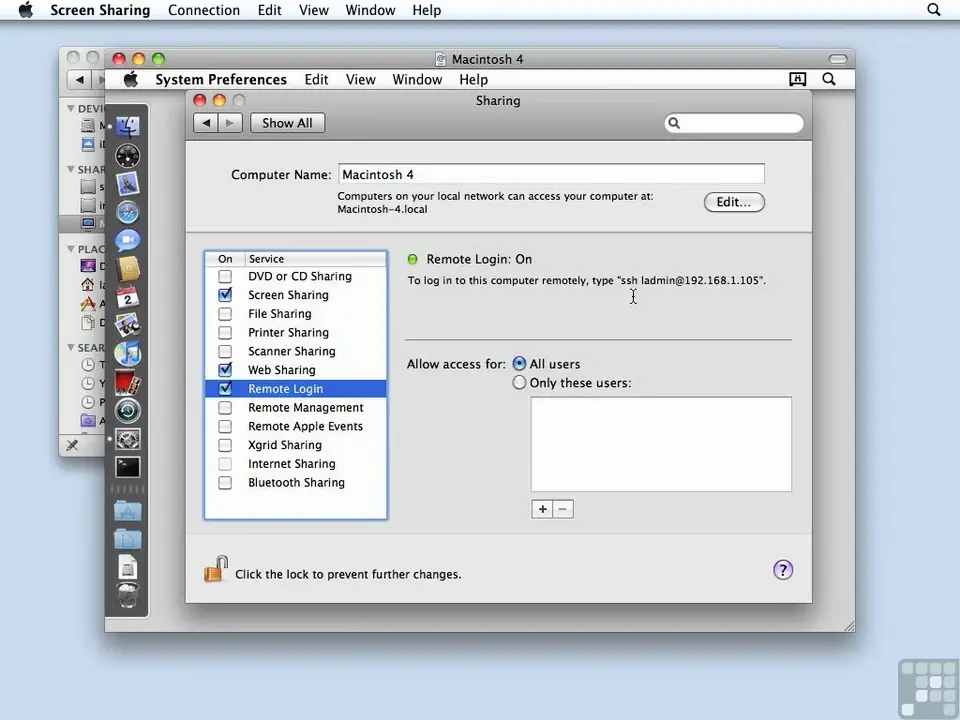Open the Screen Sharing application menu
960x720 pixels.
(x=100, y=10)
